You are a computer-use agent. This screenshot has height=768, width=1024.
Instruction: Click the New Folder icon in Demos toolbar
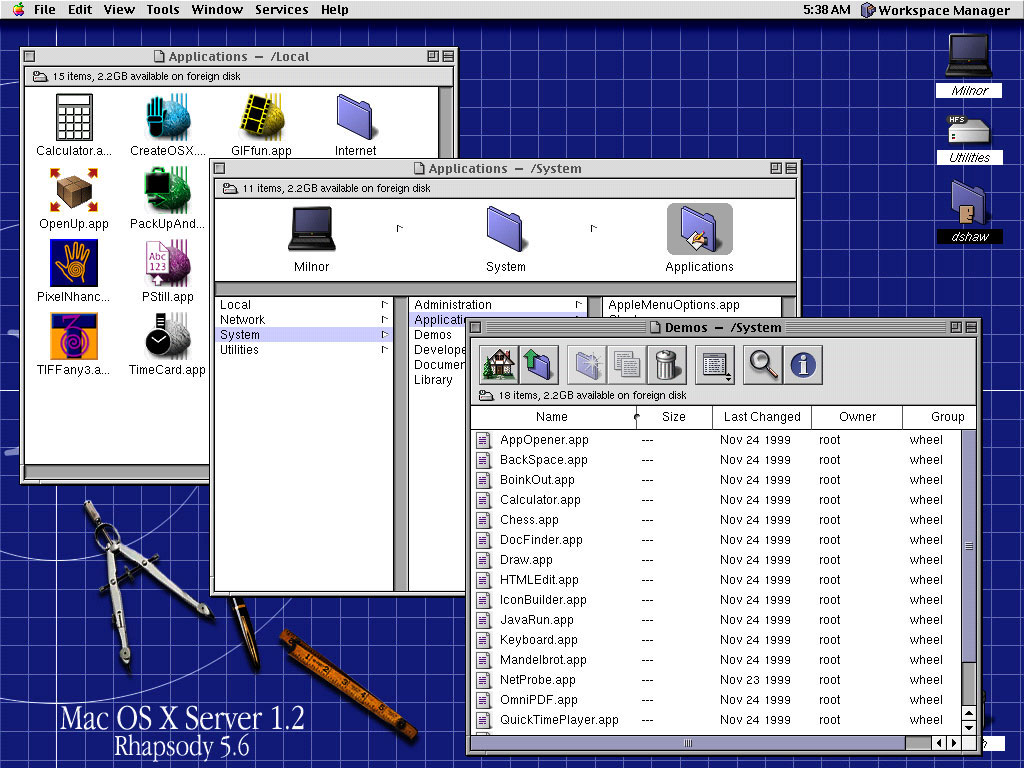click(587, 364)
